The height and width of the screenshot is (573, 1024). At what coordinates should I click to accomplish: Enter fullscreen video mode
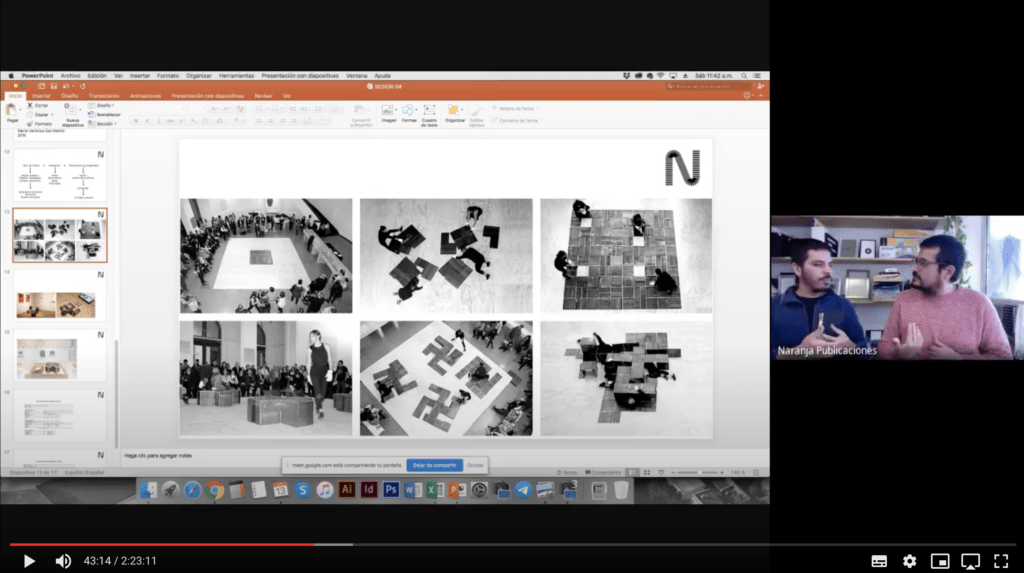[1001, 561]
